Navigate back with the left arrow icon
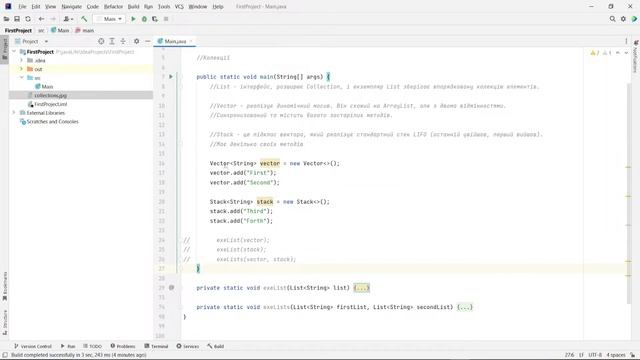Screen dimensions: 640x360 tap(41, 19)
